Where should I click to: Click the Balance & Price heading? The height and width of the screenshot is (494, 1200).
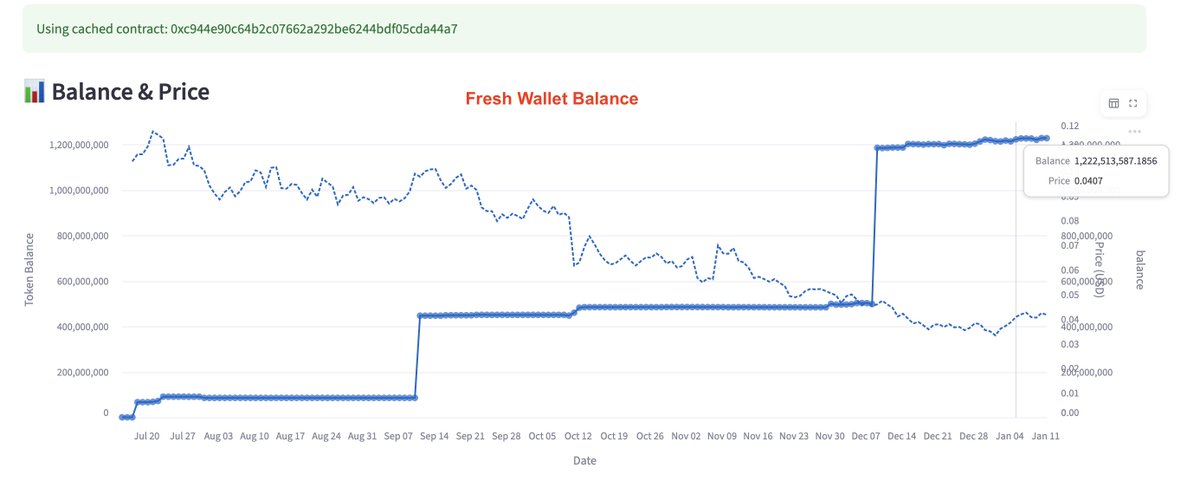click(x=130, y=92)
